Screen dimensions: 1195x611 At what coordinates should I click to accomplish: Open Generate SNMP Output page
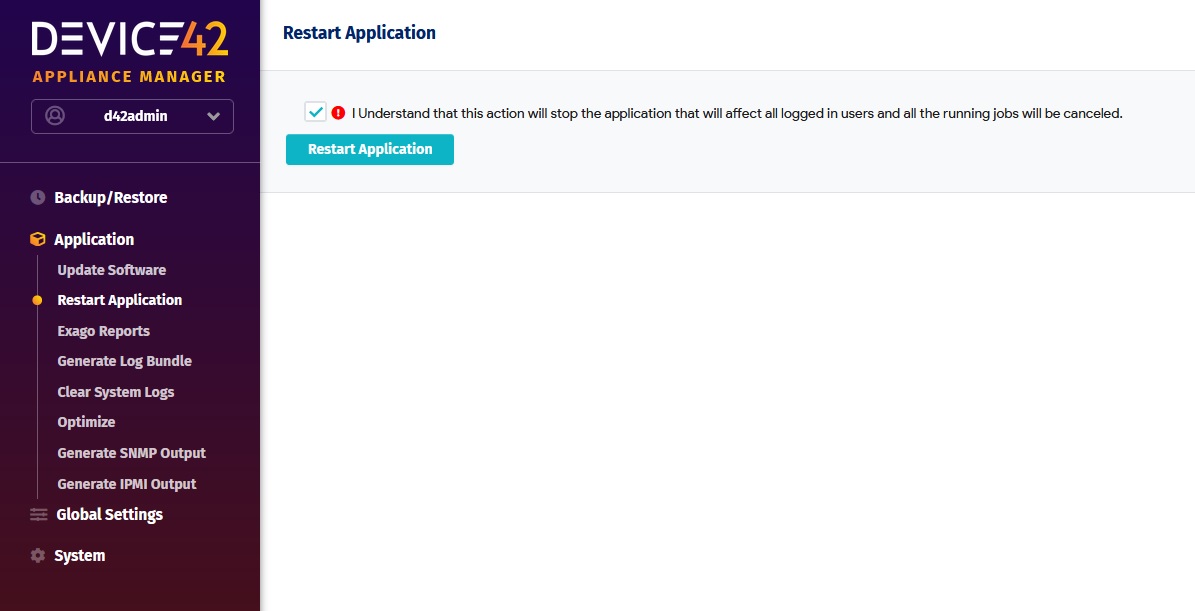tap(131, 453)
